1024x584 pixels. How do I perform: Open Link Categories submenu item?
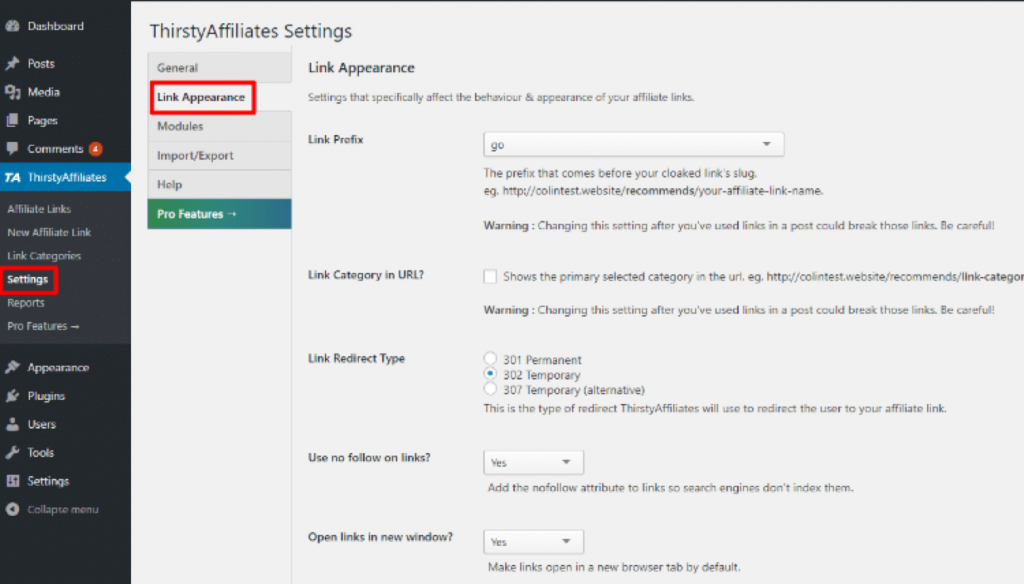(x=44, y=255)
